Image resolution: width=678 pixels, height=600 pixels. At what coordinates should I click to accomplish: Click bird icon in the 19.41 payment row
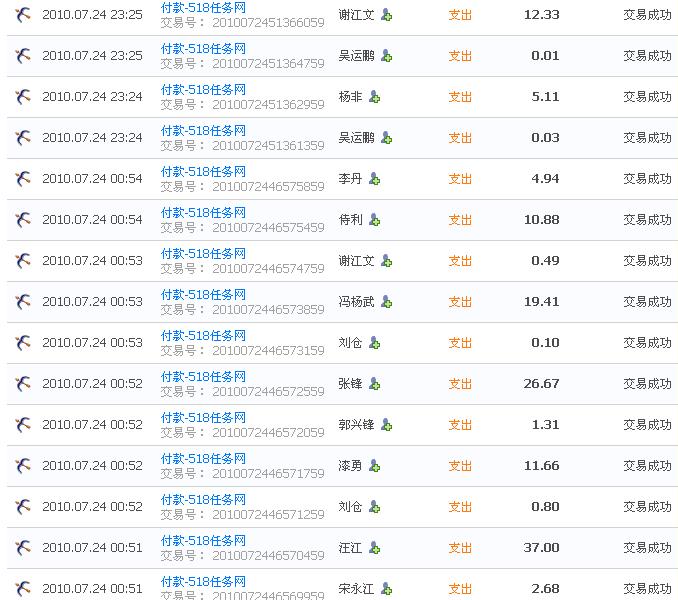pyautogui.click(x=23, y=302)
